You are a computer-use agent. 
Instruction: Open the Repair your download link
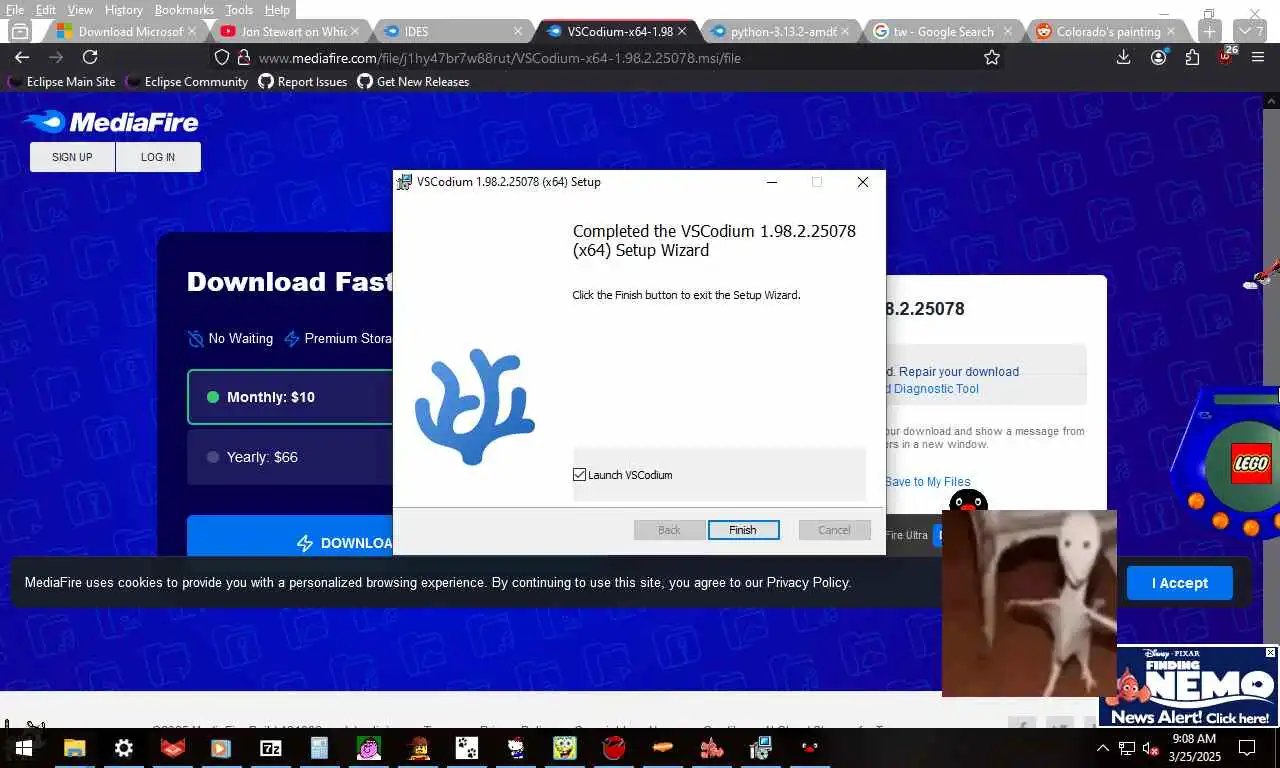[x=958, y=372]
